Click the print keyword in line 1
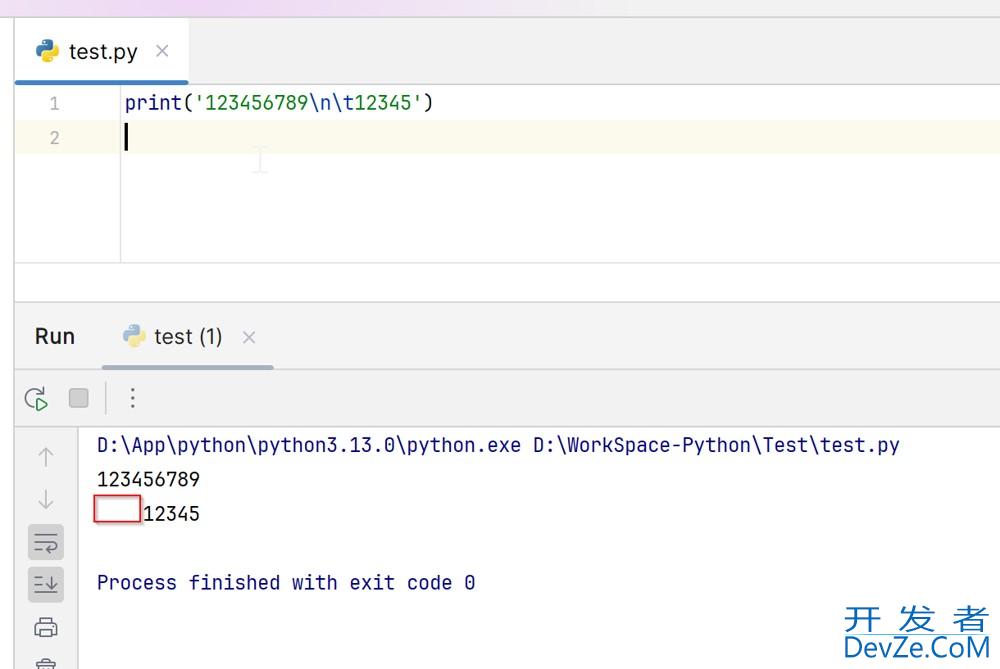The image size is (1000, 669). (x=152, y=103)
